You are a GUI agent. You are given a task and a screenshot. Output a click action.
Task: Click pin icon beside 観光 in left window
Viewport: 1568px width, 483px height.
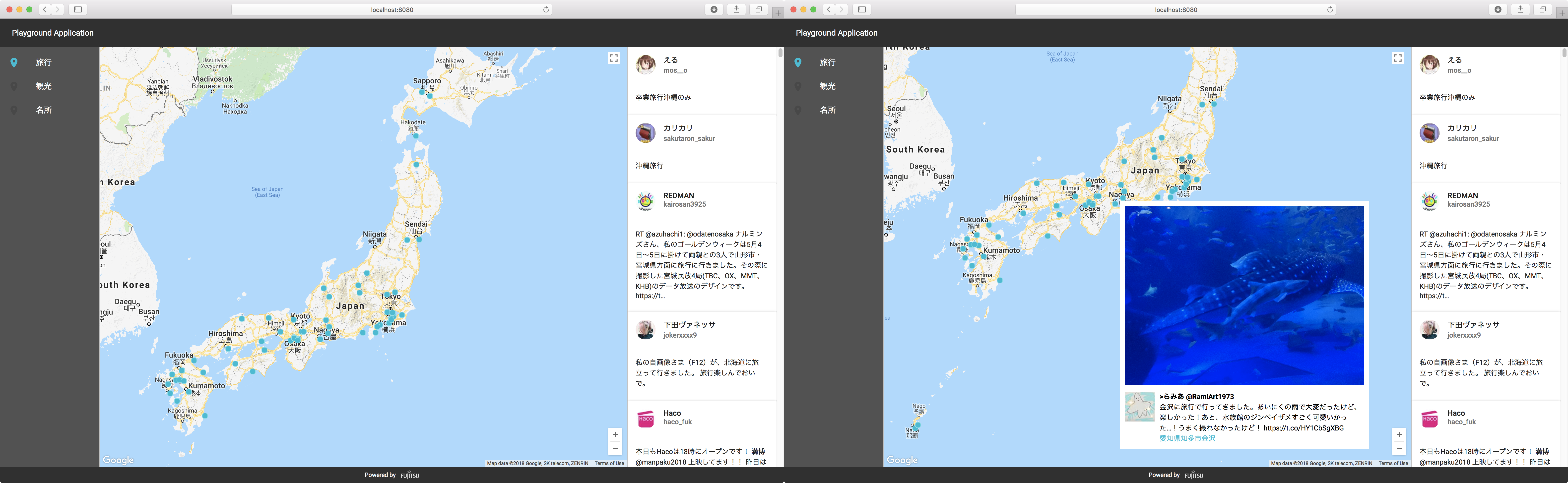(x=14, y=86)
